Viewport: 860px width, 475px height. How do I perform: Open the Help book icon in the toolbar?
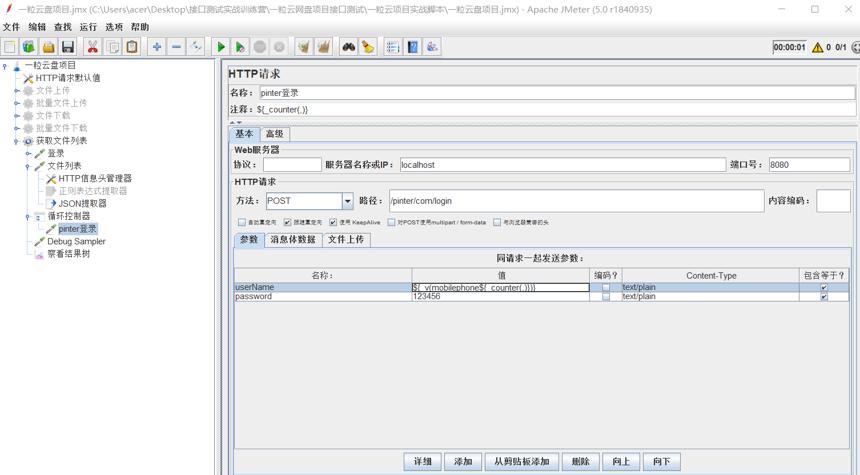[413, 47]
